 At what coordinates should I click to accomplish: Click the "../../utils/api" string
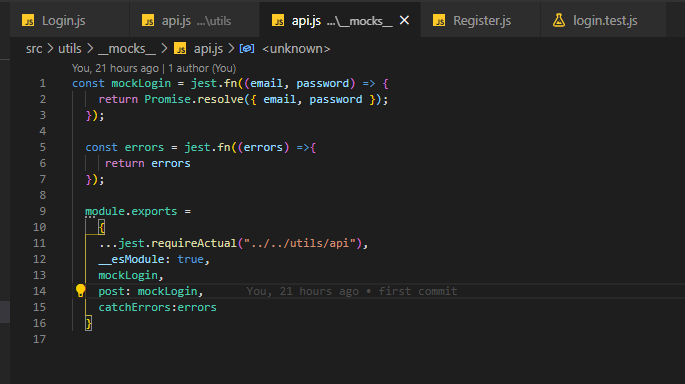click(x=299, y=243)
